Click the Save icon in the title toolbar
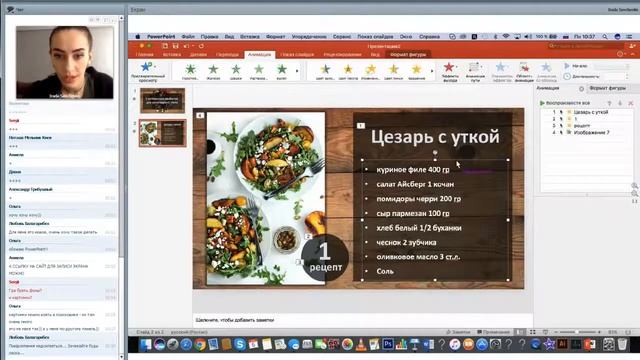The width and height of the screenshot is (640, 360). (175, 46)
